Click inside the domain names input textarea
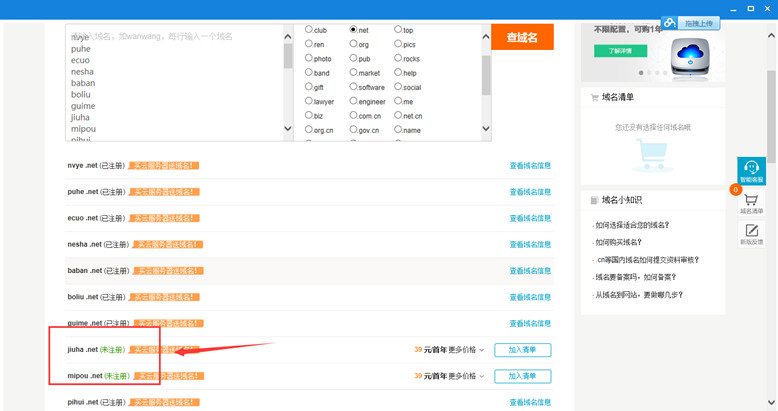Viewport: 778px width, 411px height. point(175,80)
